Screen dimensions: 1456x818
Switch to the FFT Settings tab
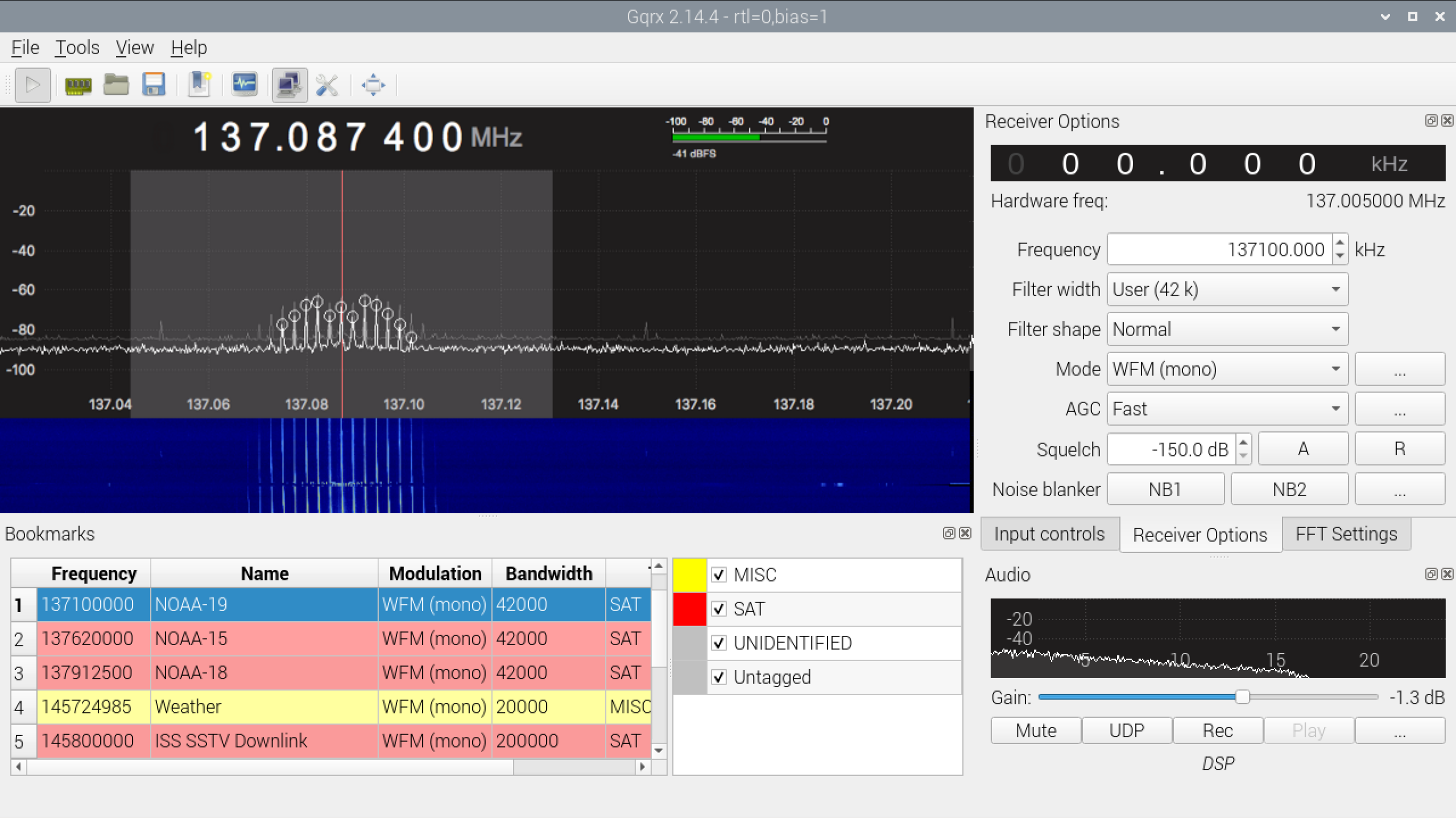click(1345, 534)
